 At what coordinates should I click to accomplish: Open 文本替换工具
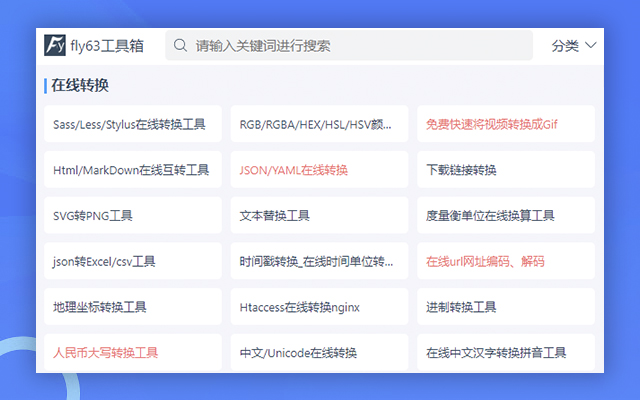pos(319,216)
